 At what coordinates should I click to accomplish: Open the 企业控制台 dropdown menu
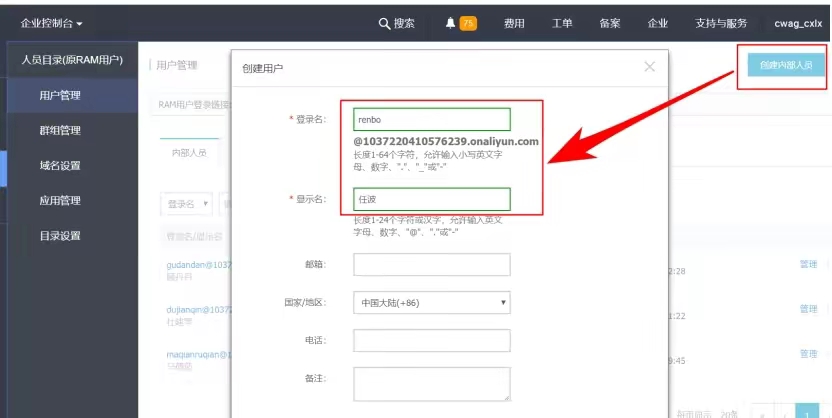click(x=51, y=23)
